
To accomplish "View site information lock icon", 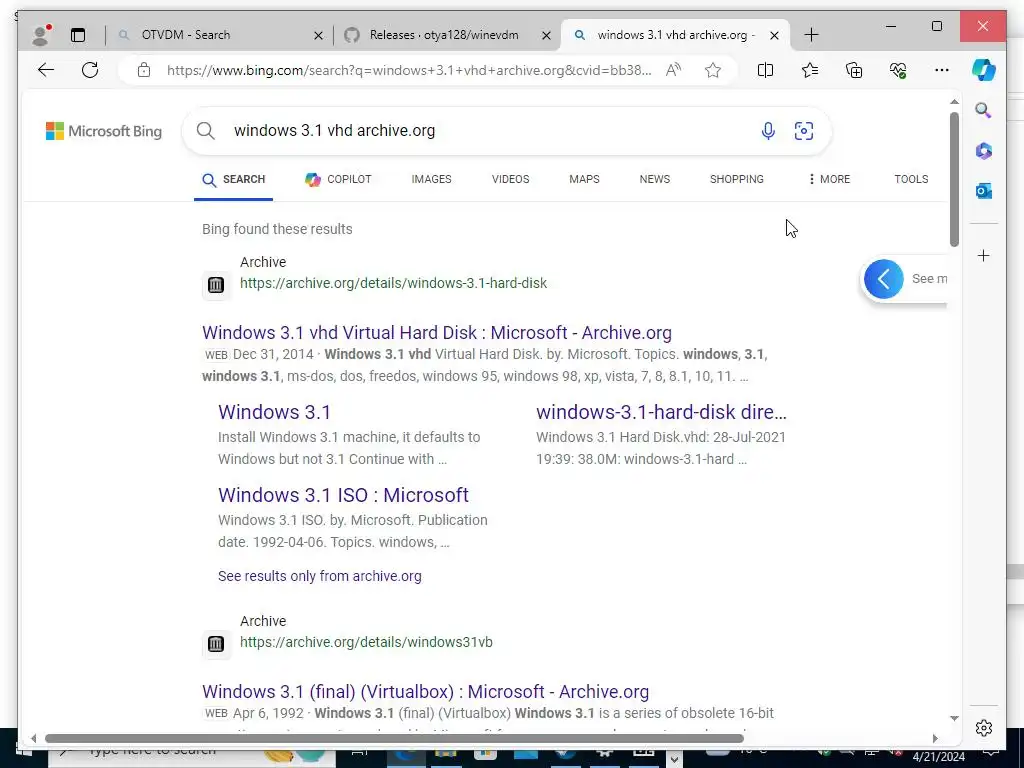I will click(x=144, y=70).
